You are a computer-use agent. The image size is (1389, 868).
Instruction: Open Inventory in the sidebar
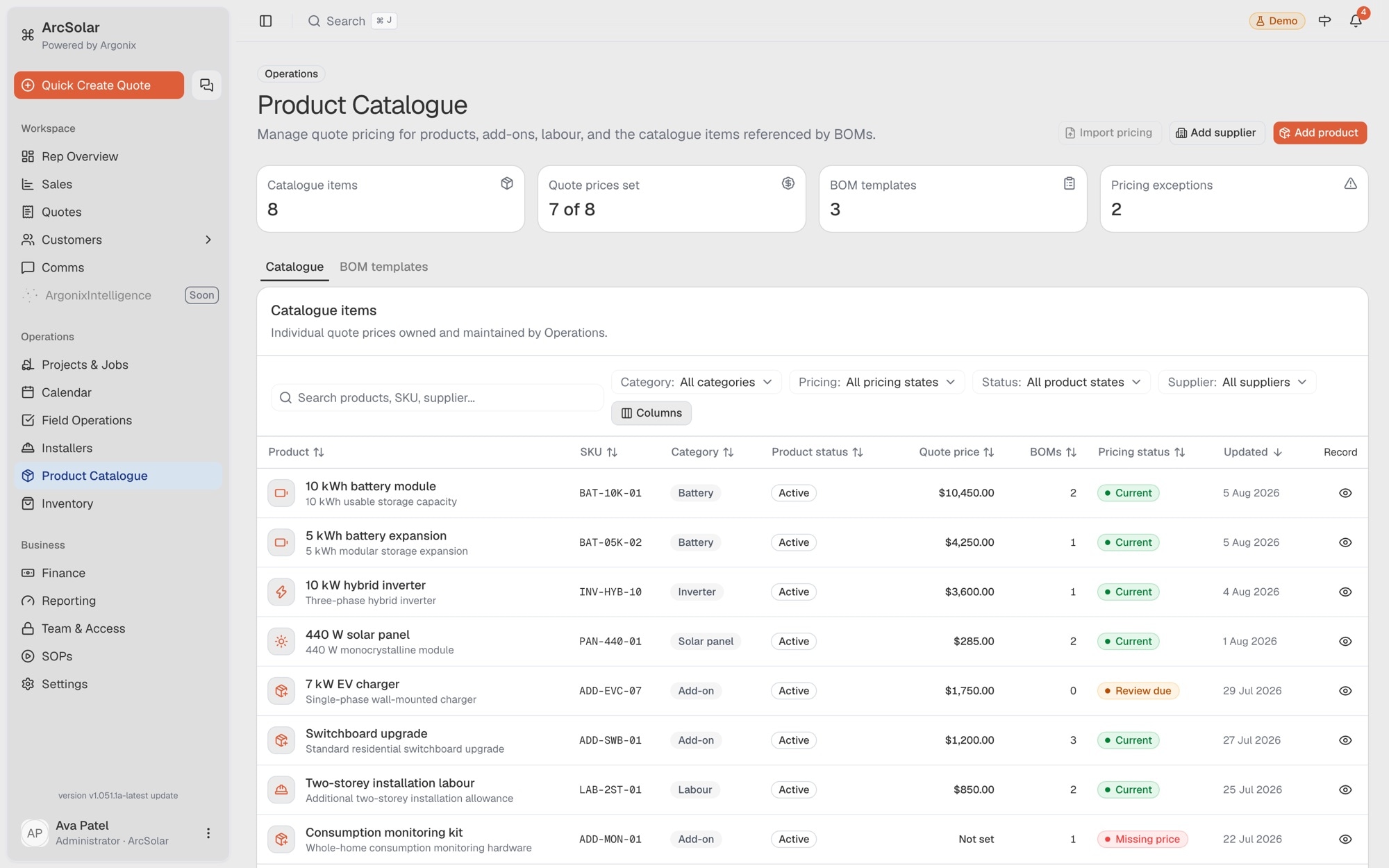click(x=118, y=503)
